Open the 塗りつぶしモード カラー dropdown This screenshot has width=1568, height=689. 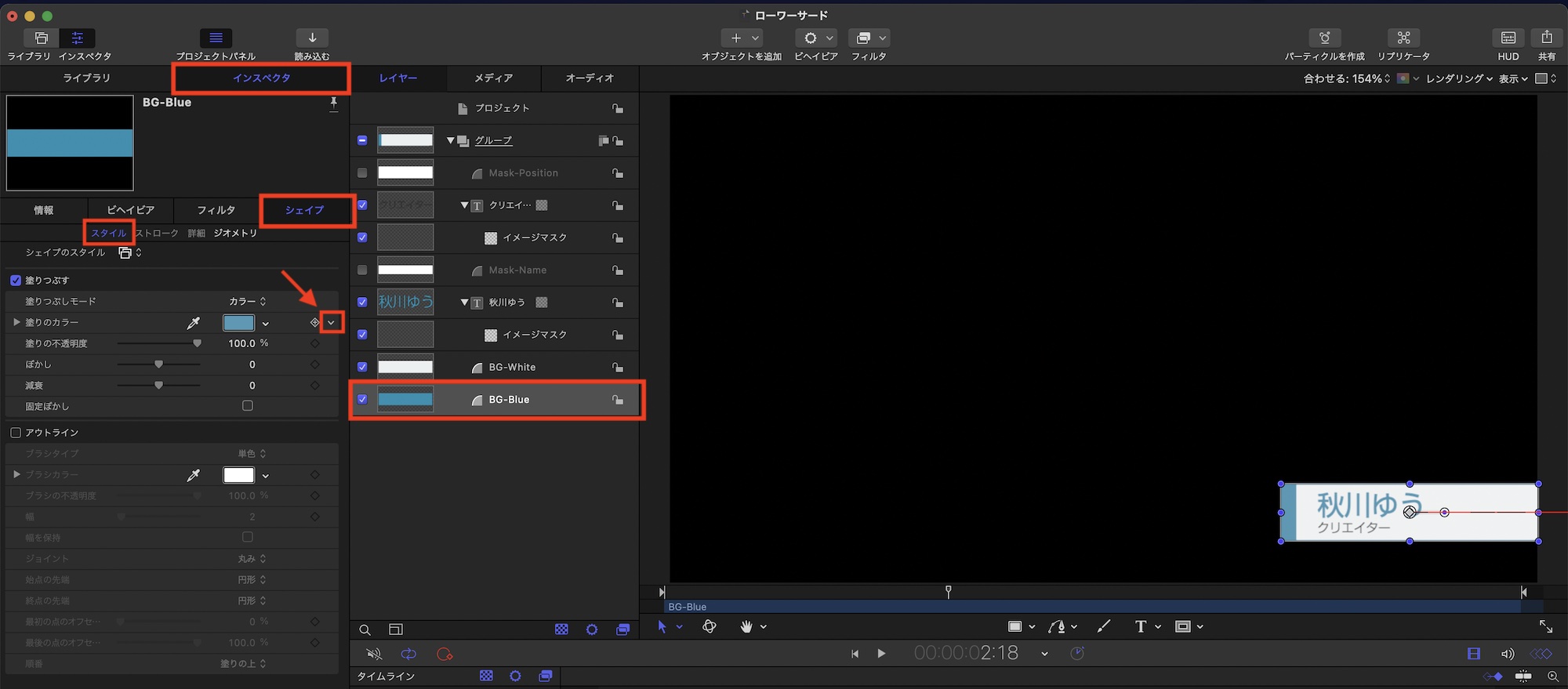tap(248, 302)
